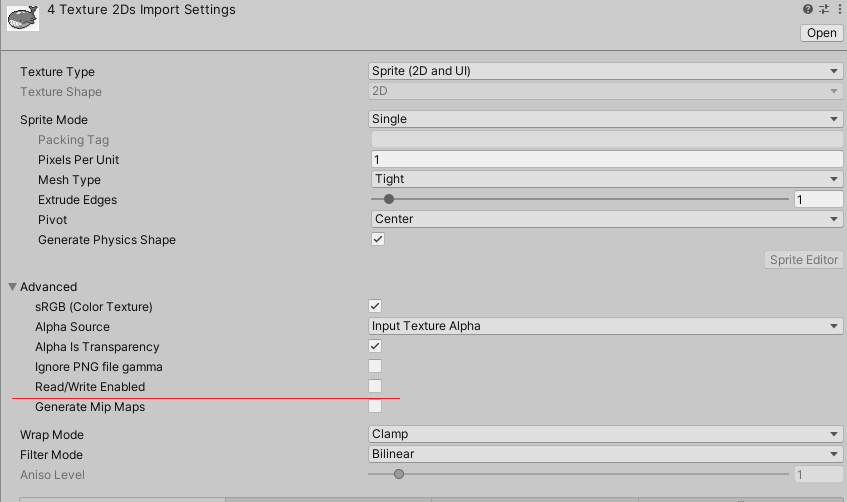The image size is (847, 502).
Task: Click the Packing Tag text field
Action: click(x=607, y=139)
